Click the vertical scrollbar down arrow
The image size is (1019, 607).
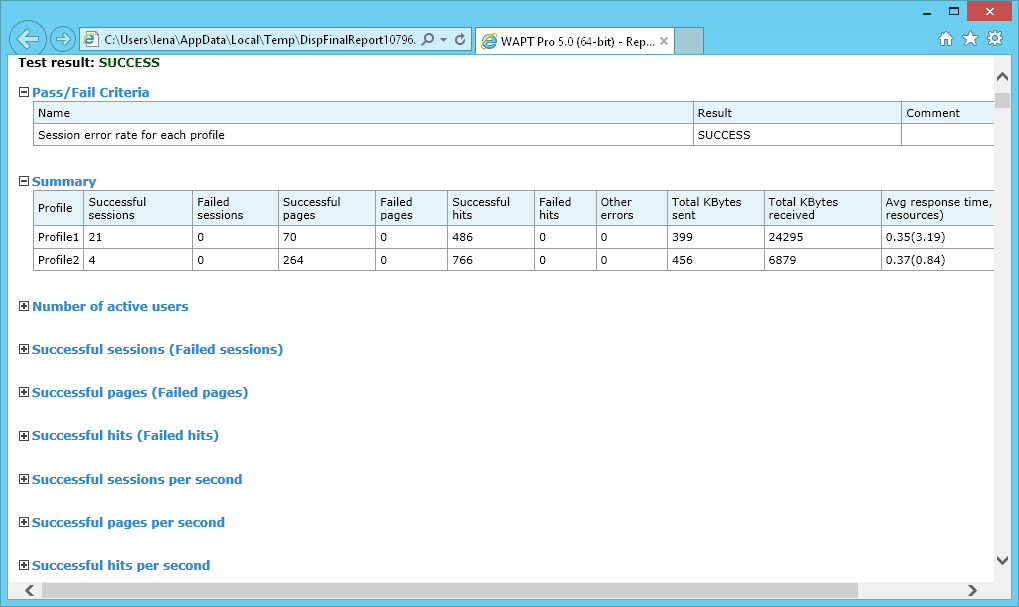tap(1002, 560)
